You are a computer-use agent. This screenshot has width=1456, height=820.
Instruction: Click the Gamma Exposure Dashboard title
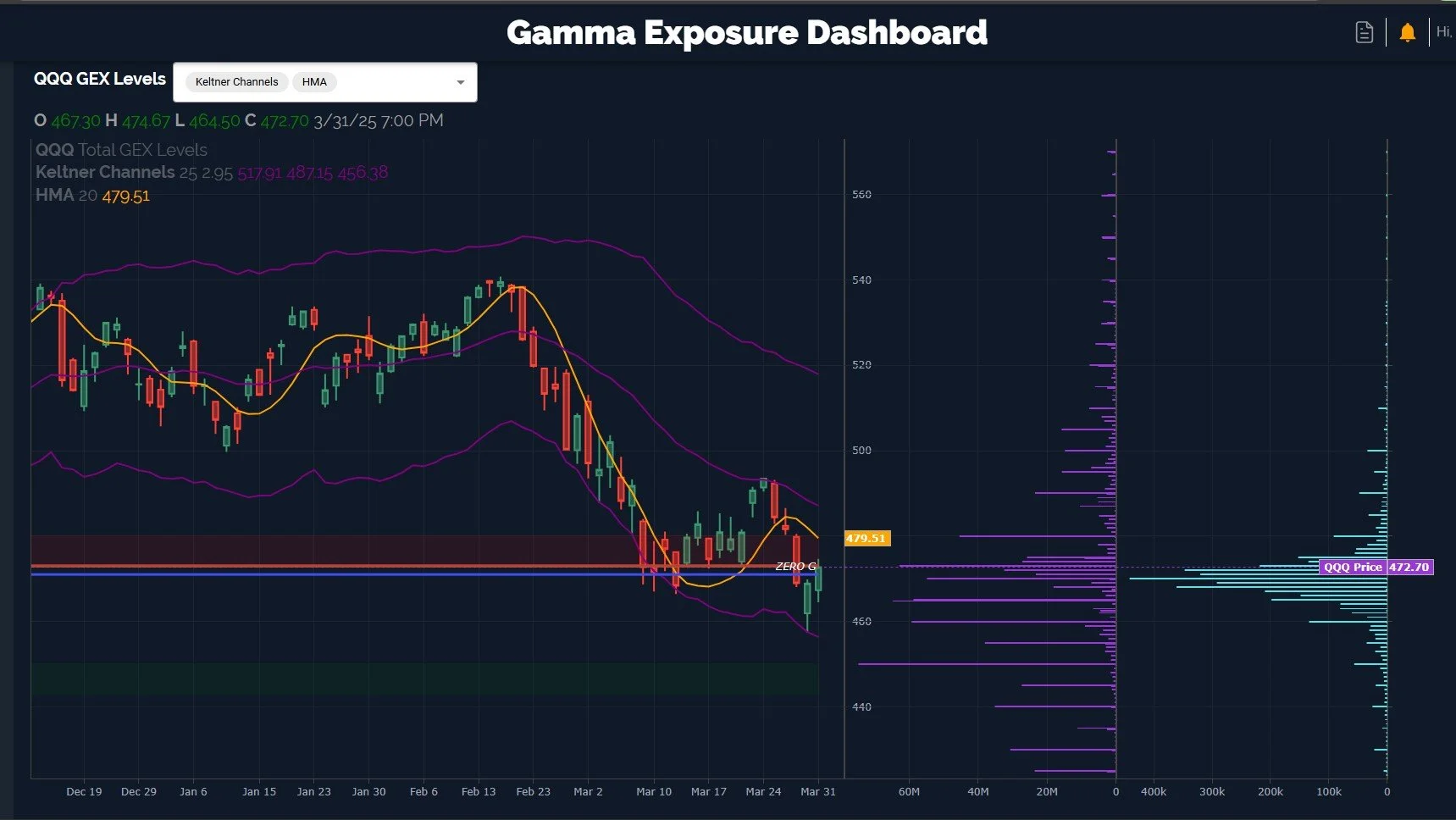747,32
